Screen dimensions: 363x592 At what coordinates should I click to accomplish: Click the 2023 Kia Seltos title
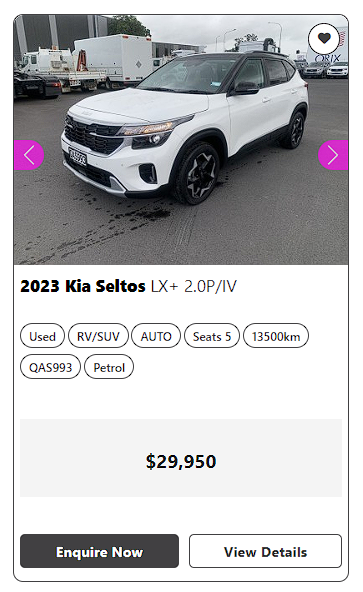pos(83,286)
